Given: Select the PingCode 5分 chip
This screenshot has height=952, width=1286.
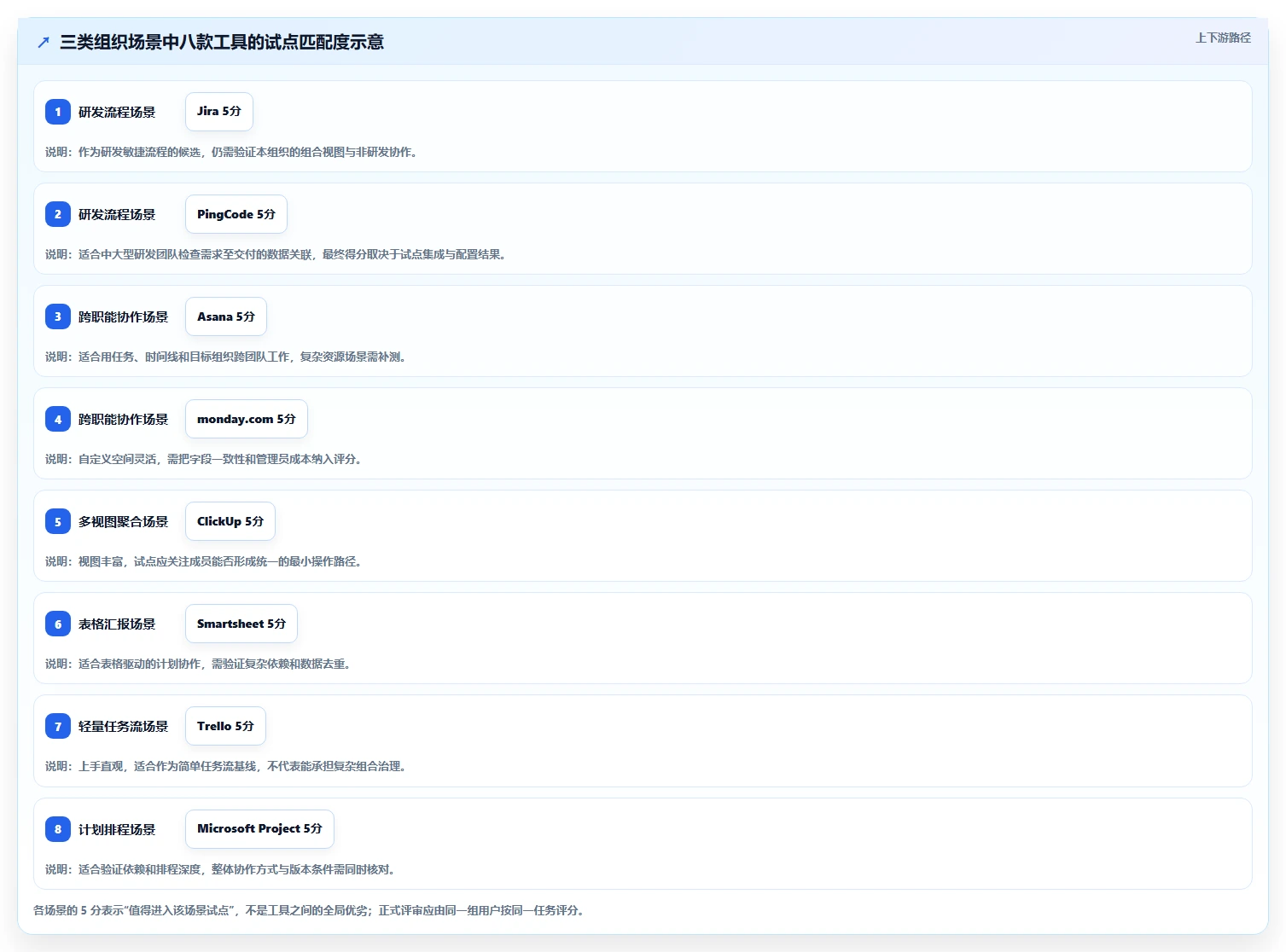Looking at the screenshot, I should [236, 214].
